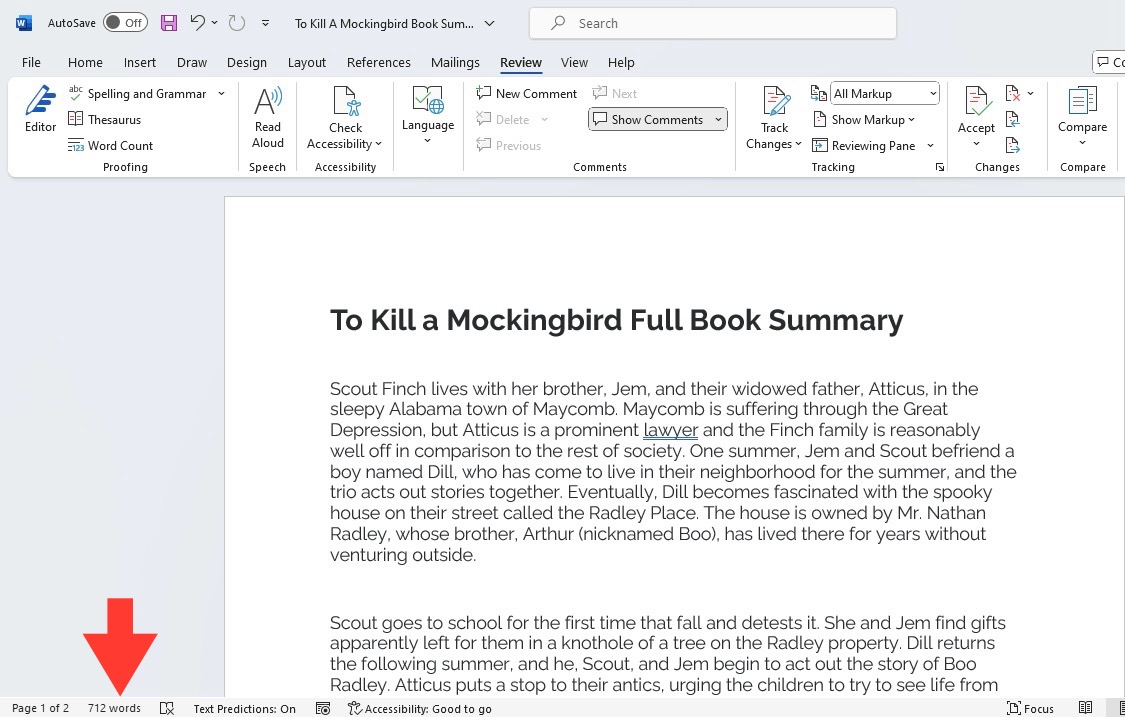
Task: Switch to the Insert tab
Action: click(140, 62)
